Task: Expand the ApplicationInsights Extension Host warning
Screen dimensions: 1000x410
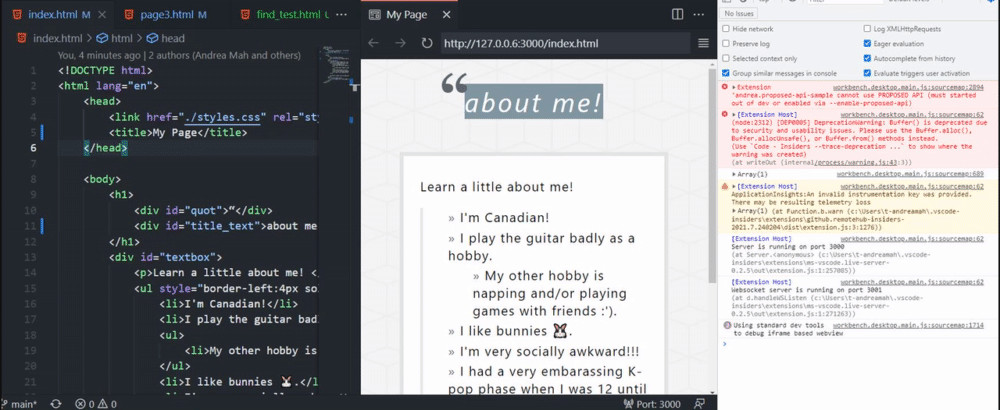Action: pyautogui.click(x=734, y=186)
